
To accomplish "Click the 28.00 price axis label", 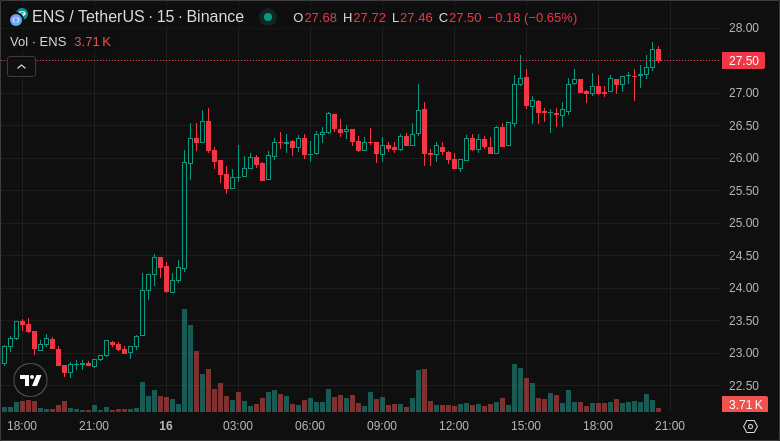I will (x=744, y=28).
